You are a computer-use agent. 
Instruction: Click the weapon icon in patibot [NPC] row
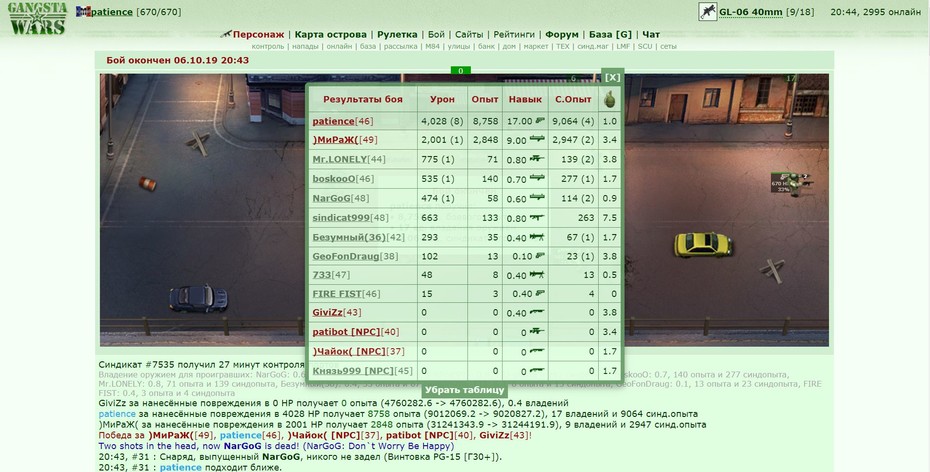click(x=537, y=331)
